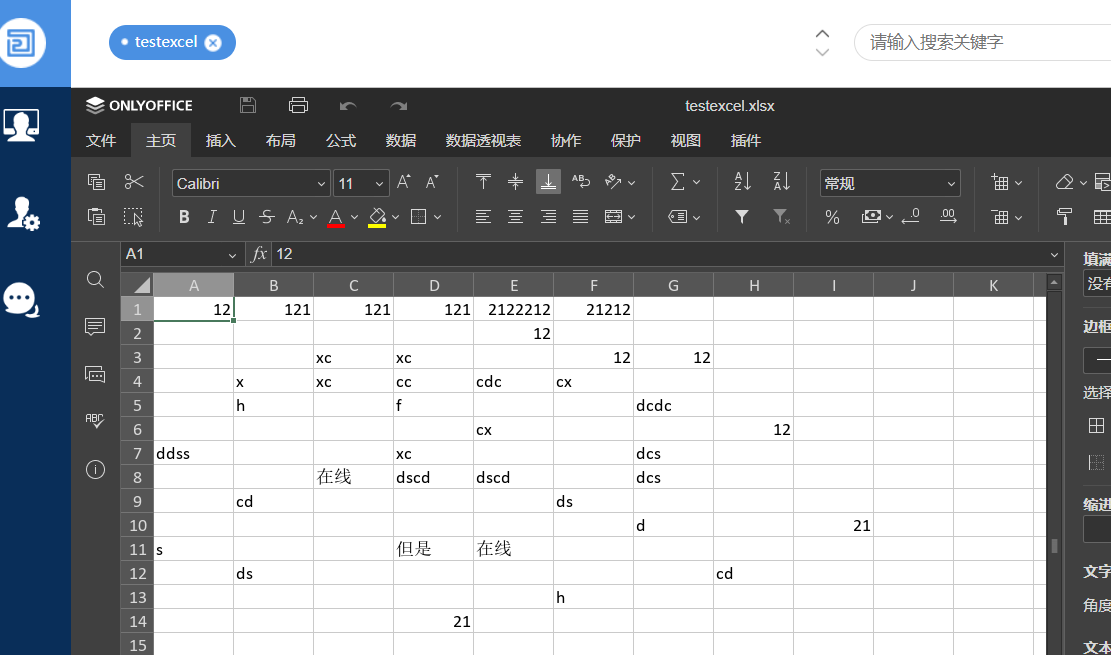The width and height of the screenshot is (1111, 655).
Task: Expand the formula bar chevron
Action: coord(1054,254)
